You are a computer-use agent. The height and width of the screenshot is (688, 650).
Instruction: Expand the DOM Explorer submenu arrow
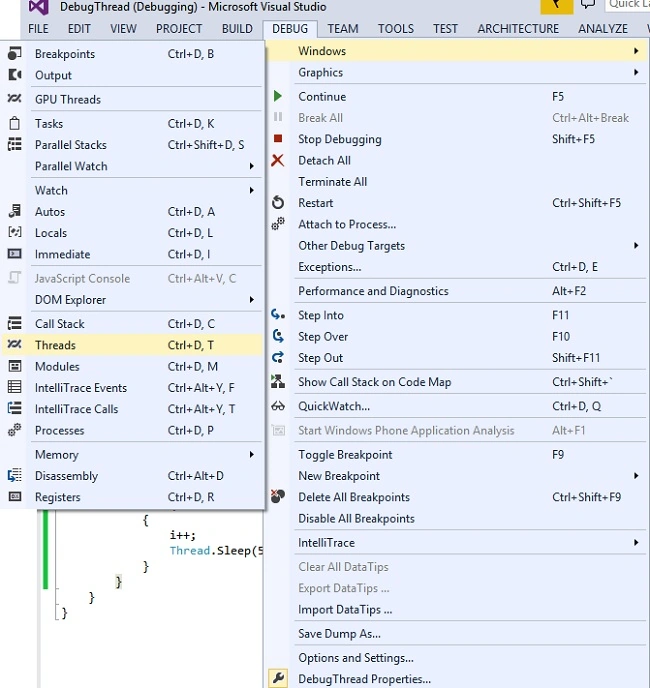tap(251, 299)
